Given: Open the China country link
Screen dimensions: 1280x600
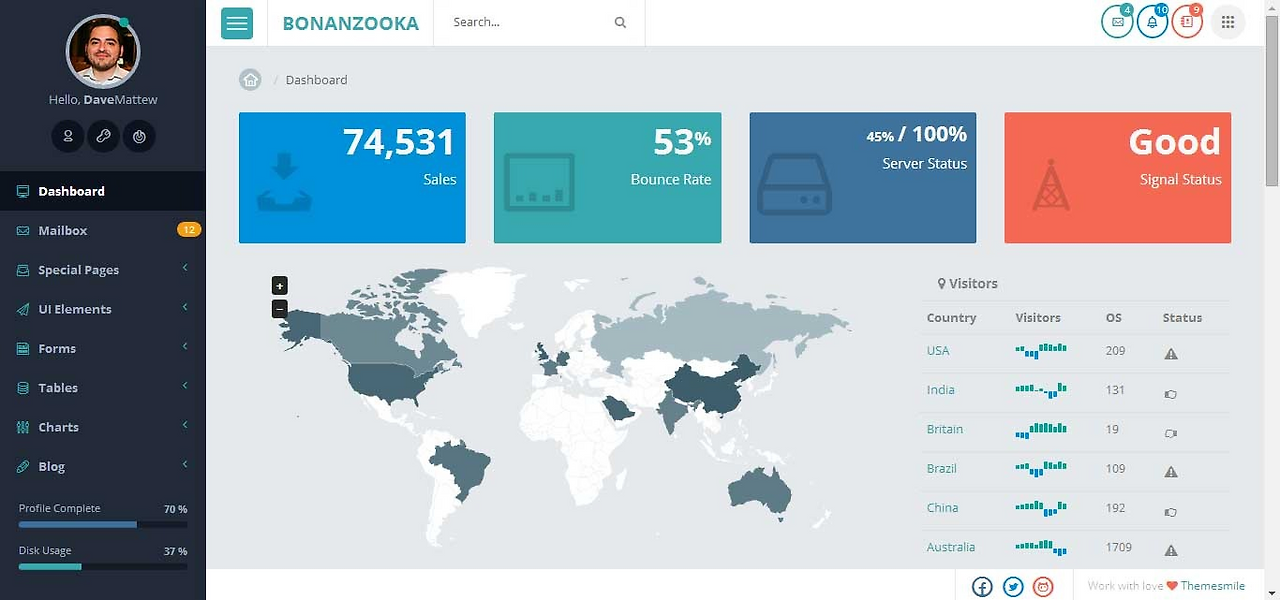Looking at the screenshot, I should pos(943,508).
